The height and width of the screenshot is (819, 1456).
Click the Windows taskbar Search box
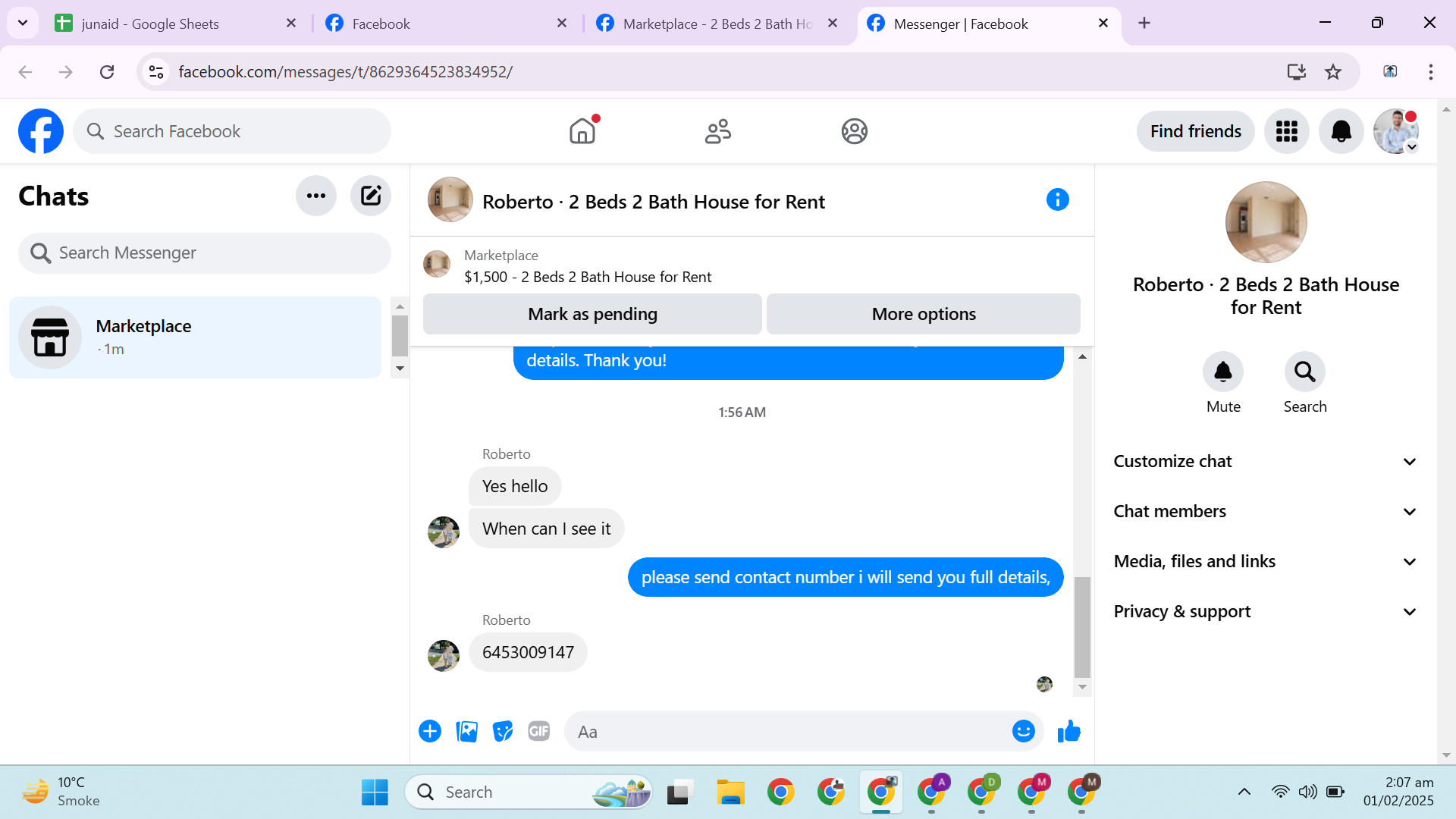click(x=529, y=792)
